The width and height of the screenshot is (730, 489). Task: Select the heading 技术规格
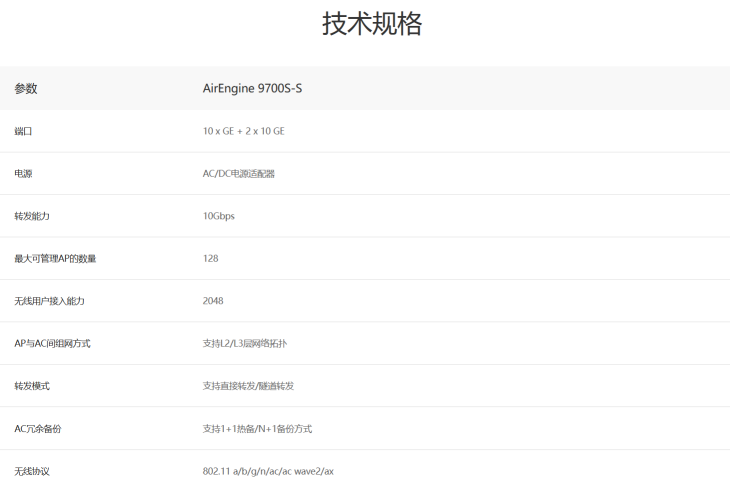[x=372, y=24]
